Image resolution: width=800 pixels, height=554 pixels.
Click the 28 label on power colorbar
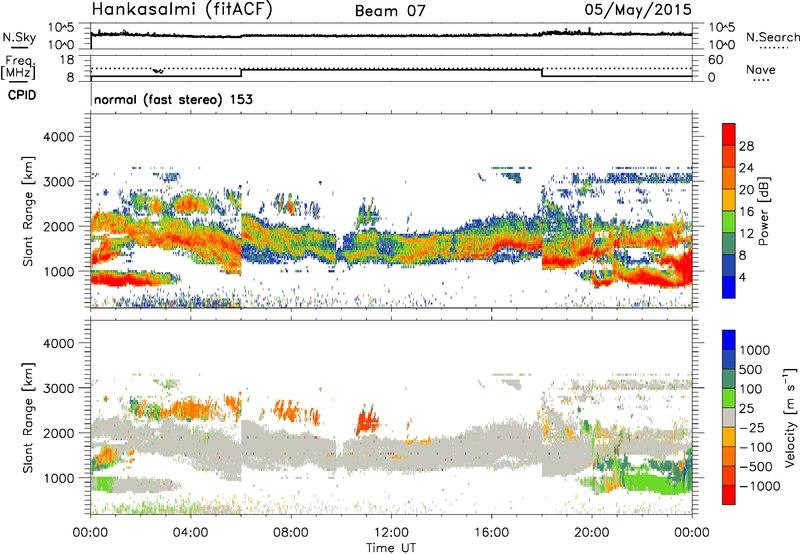[746, 146]
